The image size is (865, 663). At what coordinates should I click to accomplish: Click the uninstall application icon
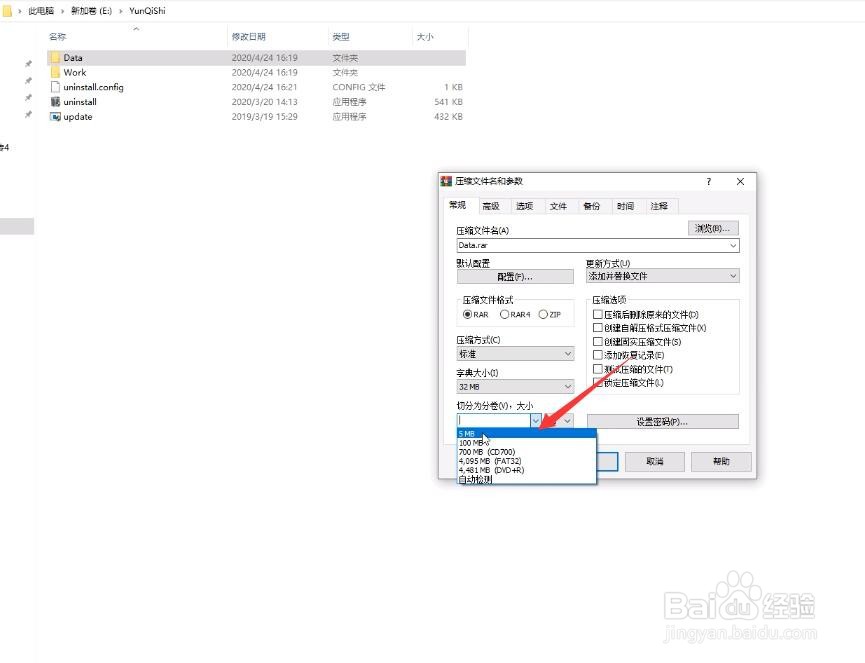pyautogui.click(x=55, y=101)
